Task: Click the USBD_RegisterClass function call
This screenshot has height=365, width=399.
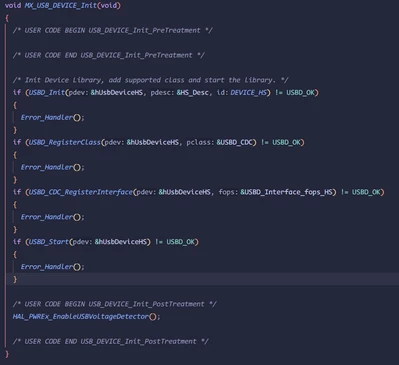Action: tap(65, 142)
